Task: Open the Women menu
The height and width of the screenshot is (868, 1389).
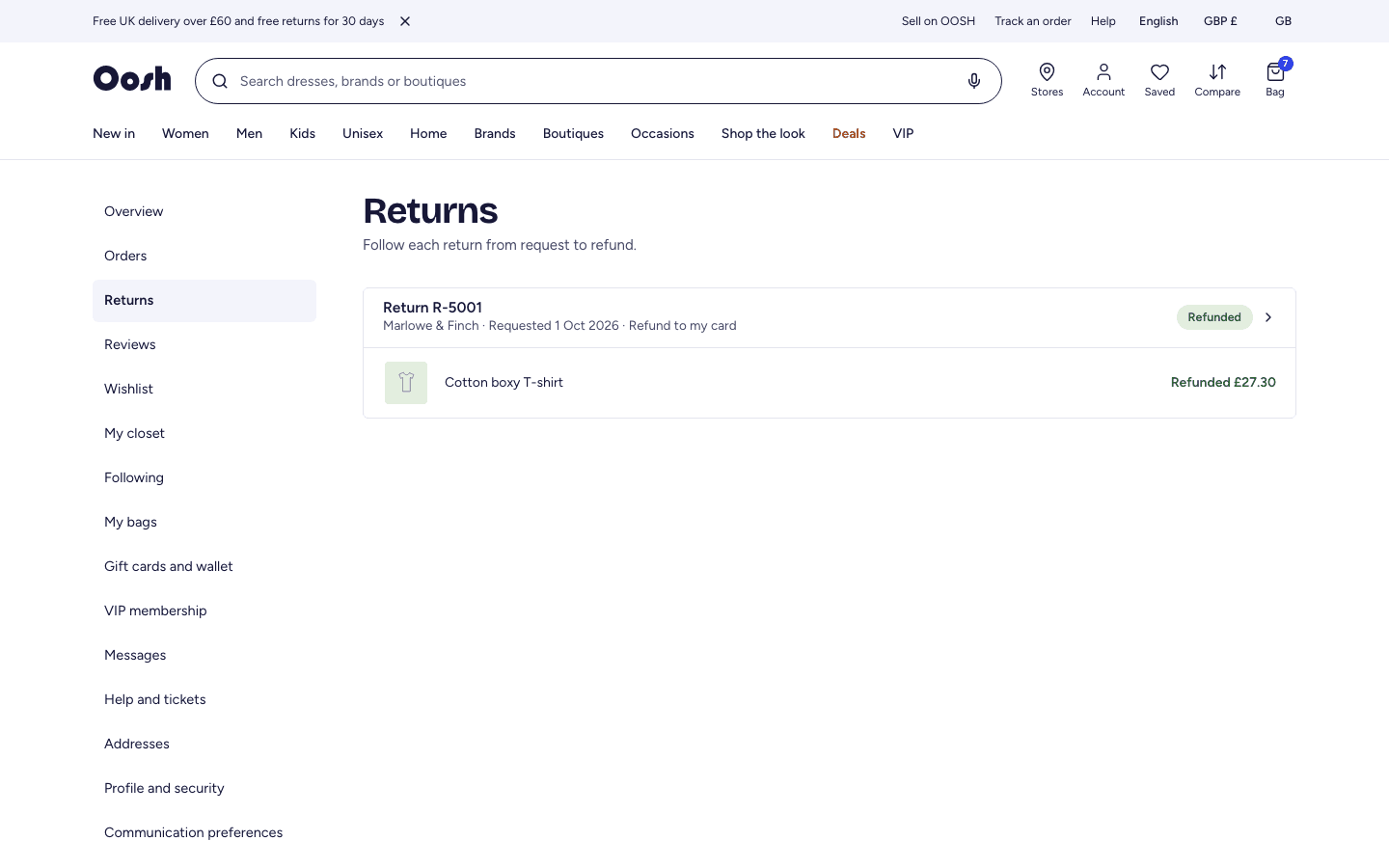Action: coord(185,134)
